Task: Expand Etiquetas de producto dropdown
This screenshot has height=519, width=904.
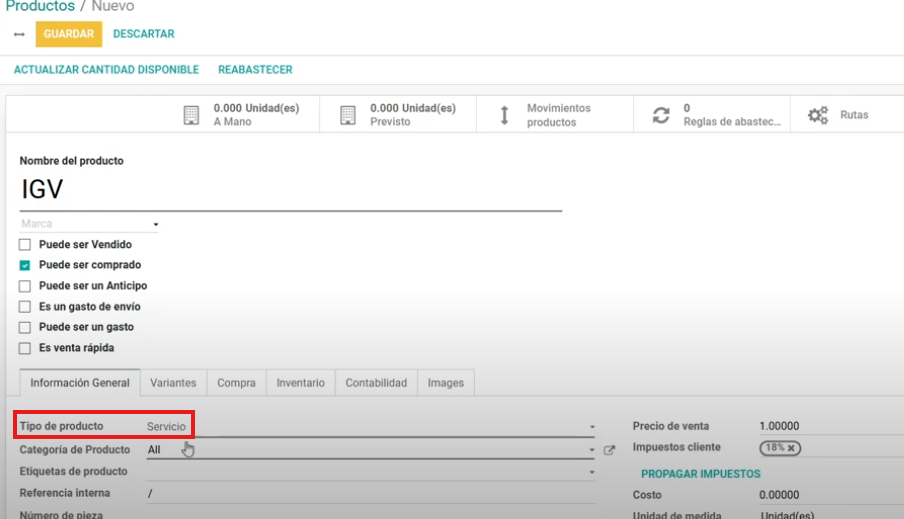Action: (591, 472)
